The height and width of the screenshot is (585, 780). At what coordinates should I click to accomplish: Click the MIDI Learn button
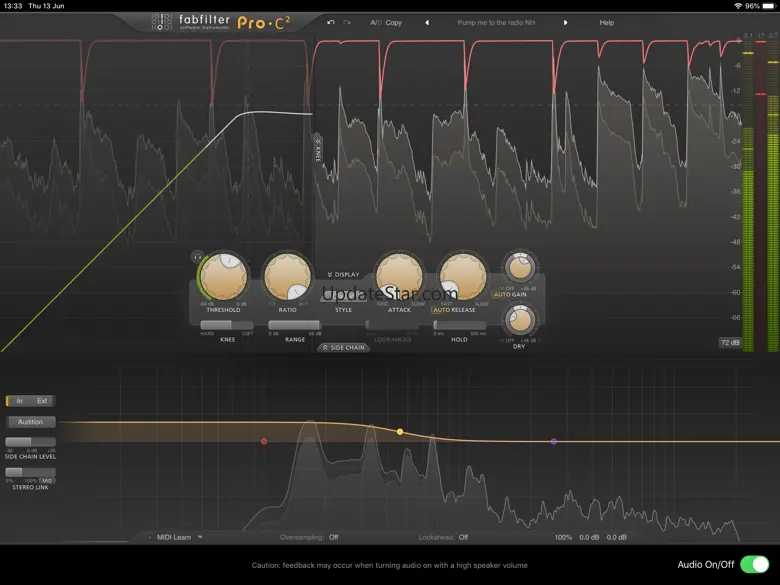click(174, 537)
